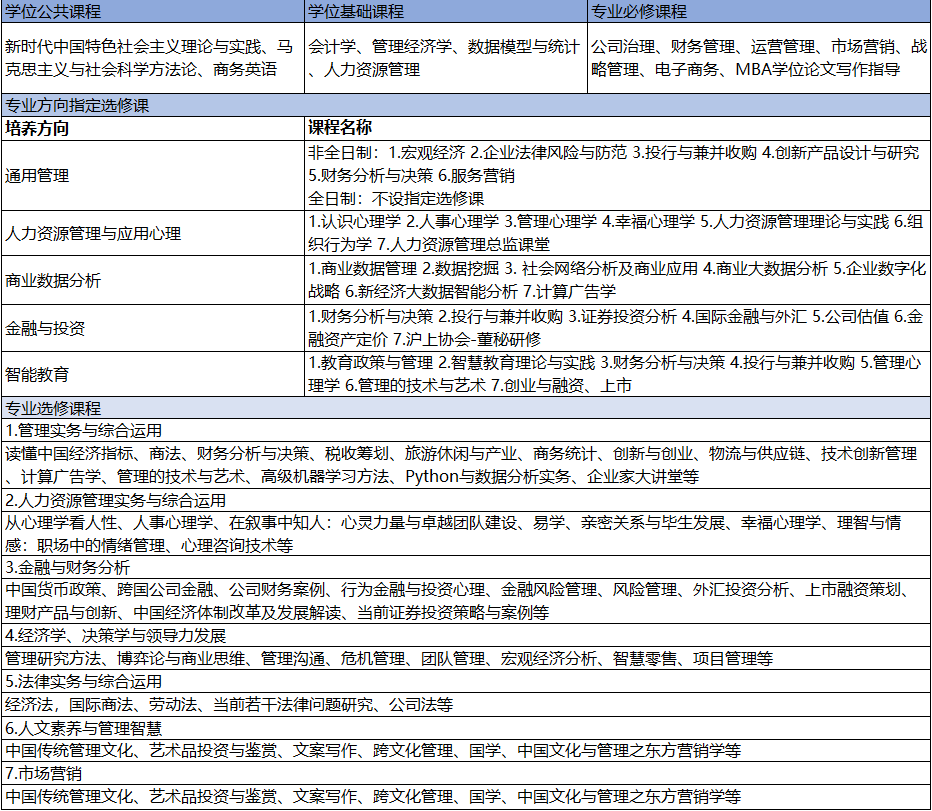Click the row 6.人文素养与管理智慧
This screenshot has width=932, height=811.
point(466,728)
